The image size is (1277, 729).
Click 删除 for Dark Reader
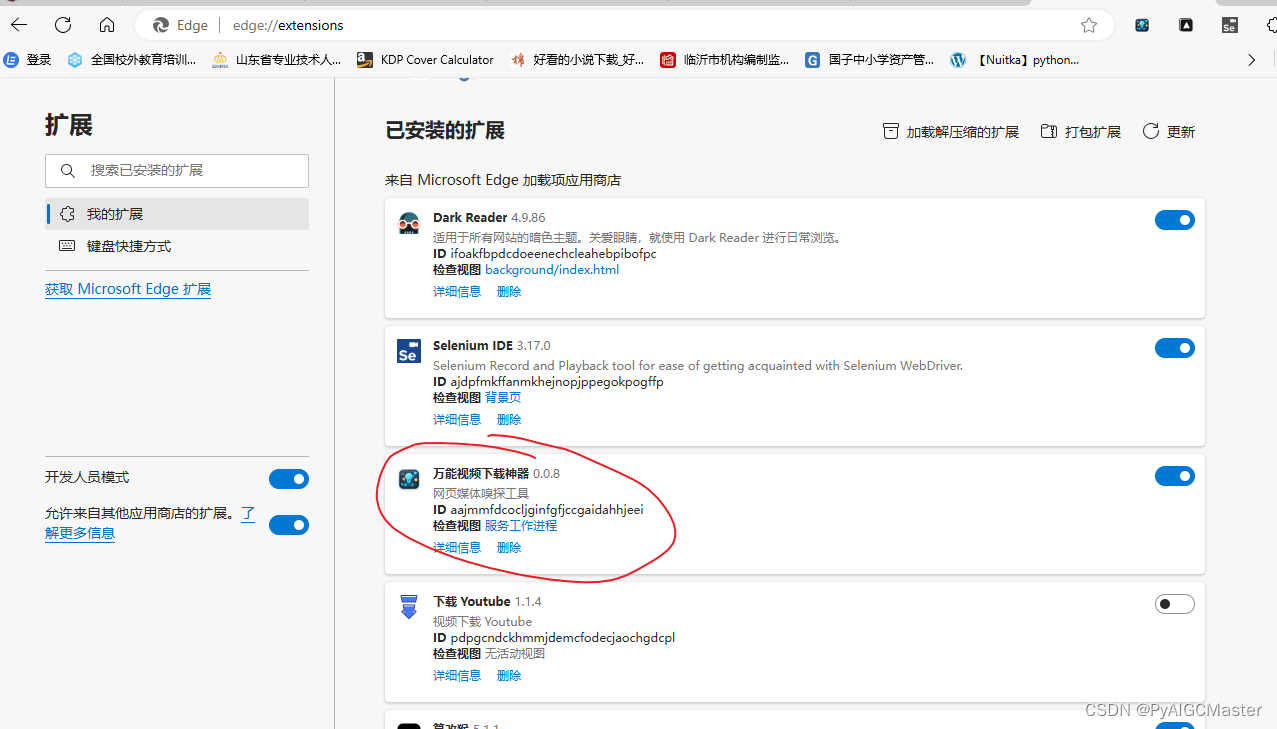coord(509,292)
